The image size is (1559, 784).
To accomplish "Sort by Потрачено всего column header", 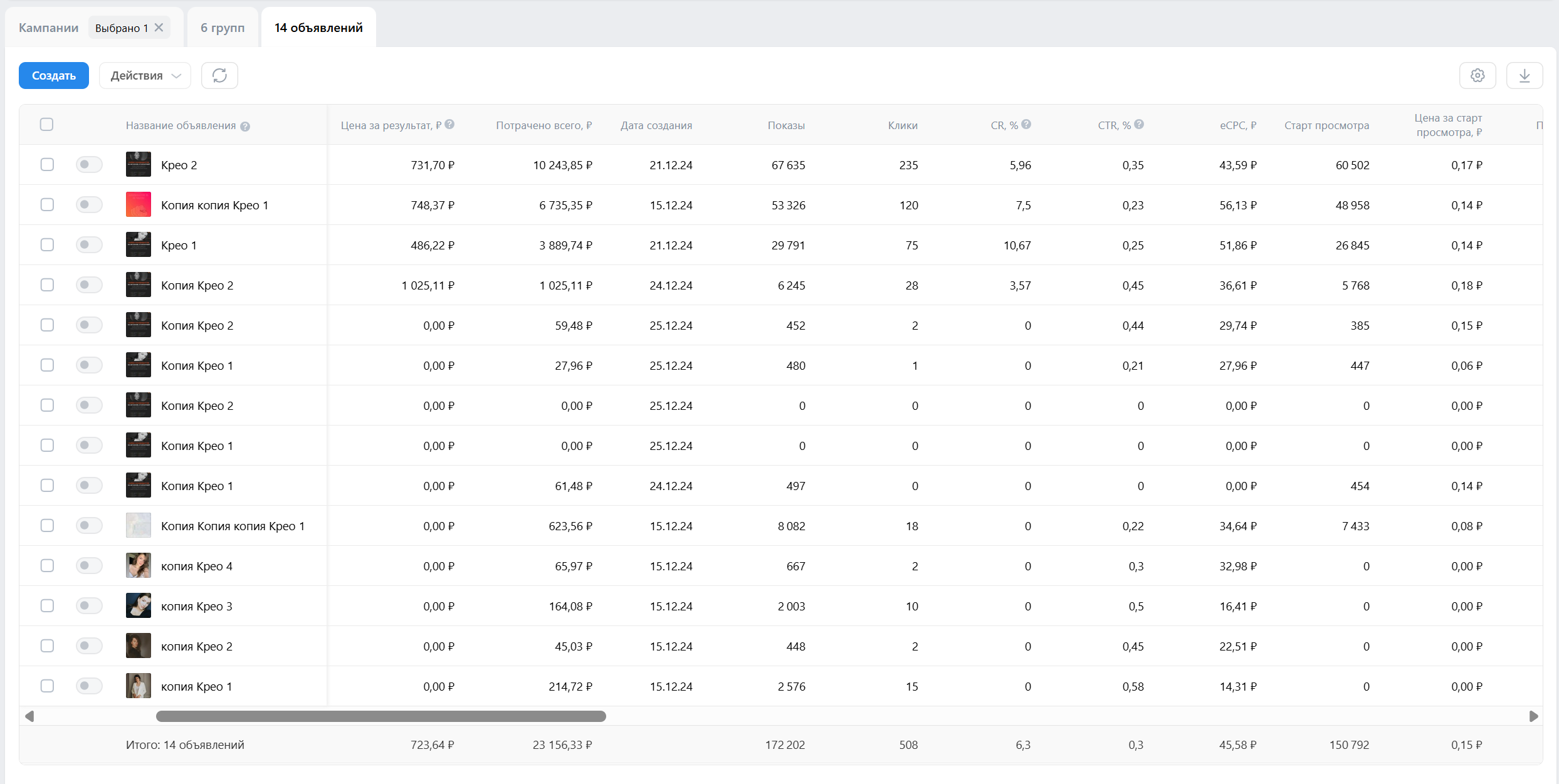I will coord(543,125).
